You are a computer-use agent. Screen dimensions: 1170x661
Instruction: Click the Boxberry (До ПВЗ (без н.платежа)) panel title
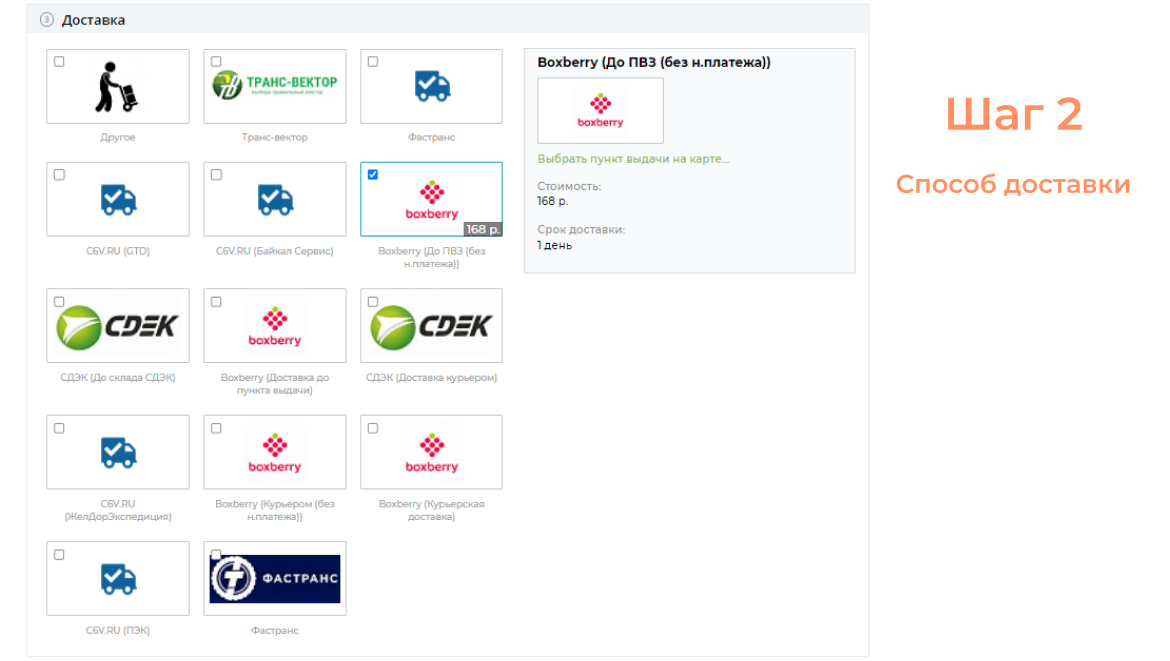click(x=654, y=63)
